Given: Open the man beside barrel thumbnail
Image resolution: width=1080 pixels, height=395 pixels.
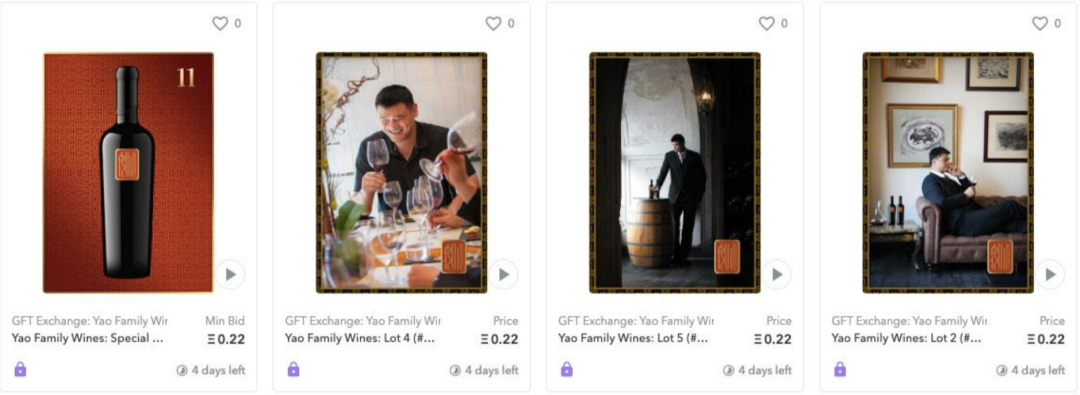Looking at the screenshot, I should coord(675,172).
